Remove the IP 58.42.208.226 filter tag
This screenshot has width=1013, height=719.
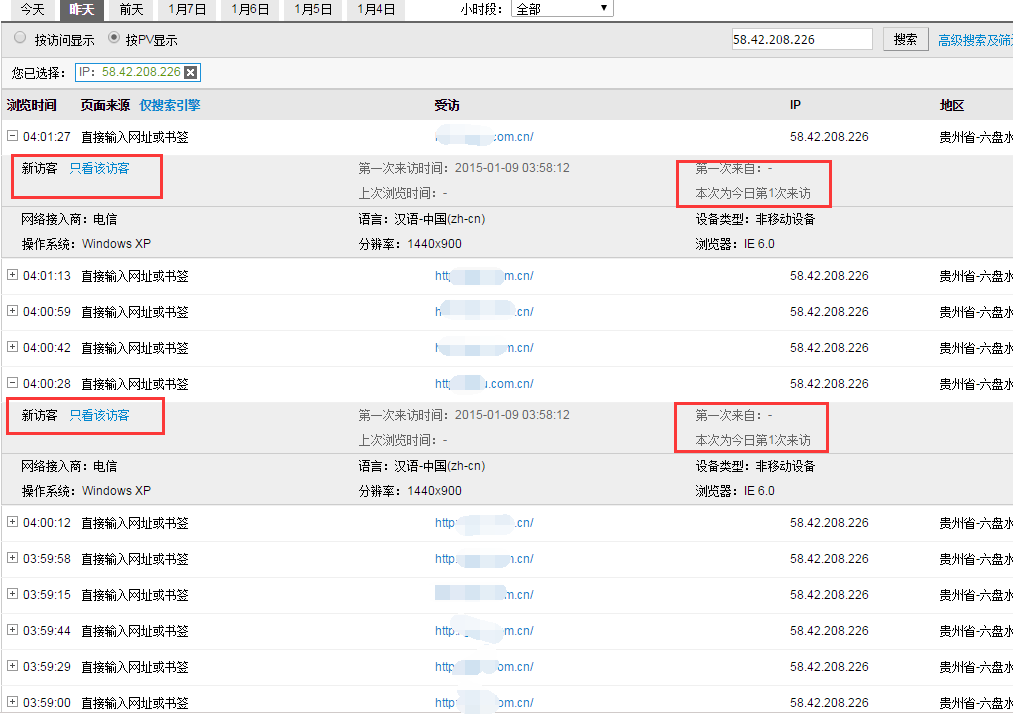[191, 72]
